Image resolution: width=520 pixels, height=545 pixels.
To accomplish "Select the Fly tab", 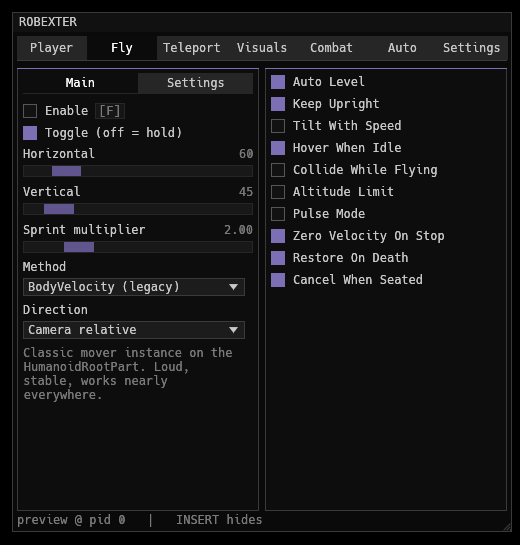I will [122, 48].
